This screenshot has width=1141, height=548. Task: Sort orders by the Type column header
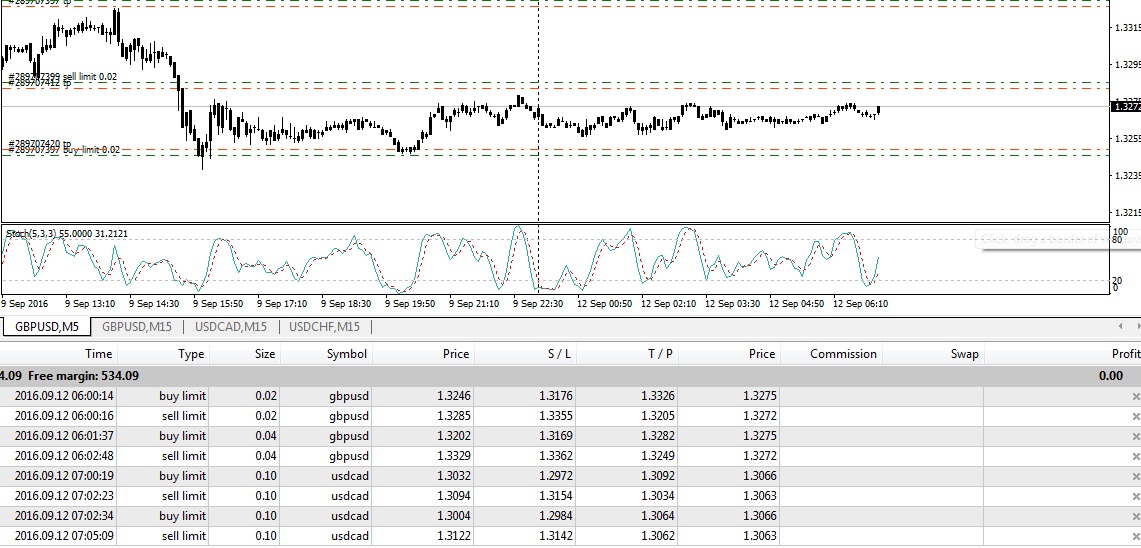click(163, 354)
